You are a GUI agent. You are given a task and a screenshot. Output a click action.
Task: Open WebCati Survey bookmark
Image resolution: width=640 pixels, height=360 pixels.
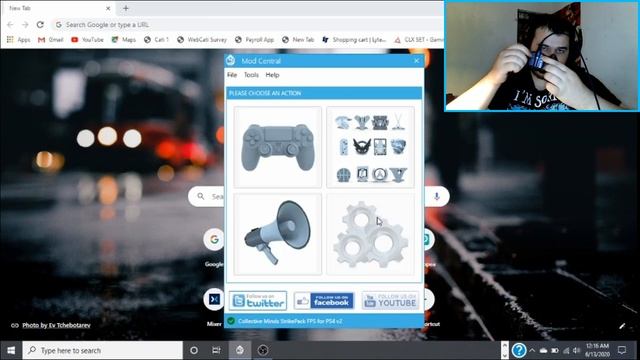202,40
